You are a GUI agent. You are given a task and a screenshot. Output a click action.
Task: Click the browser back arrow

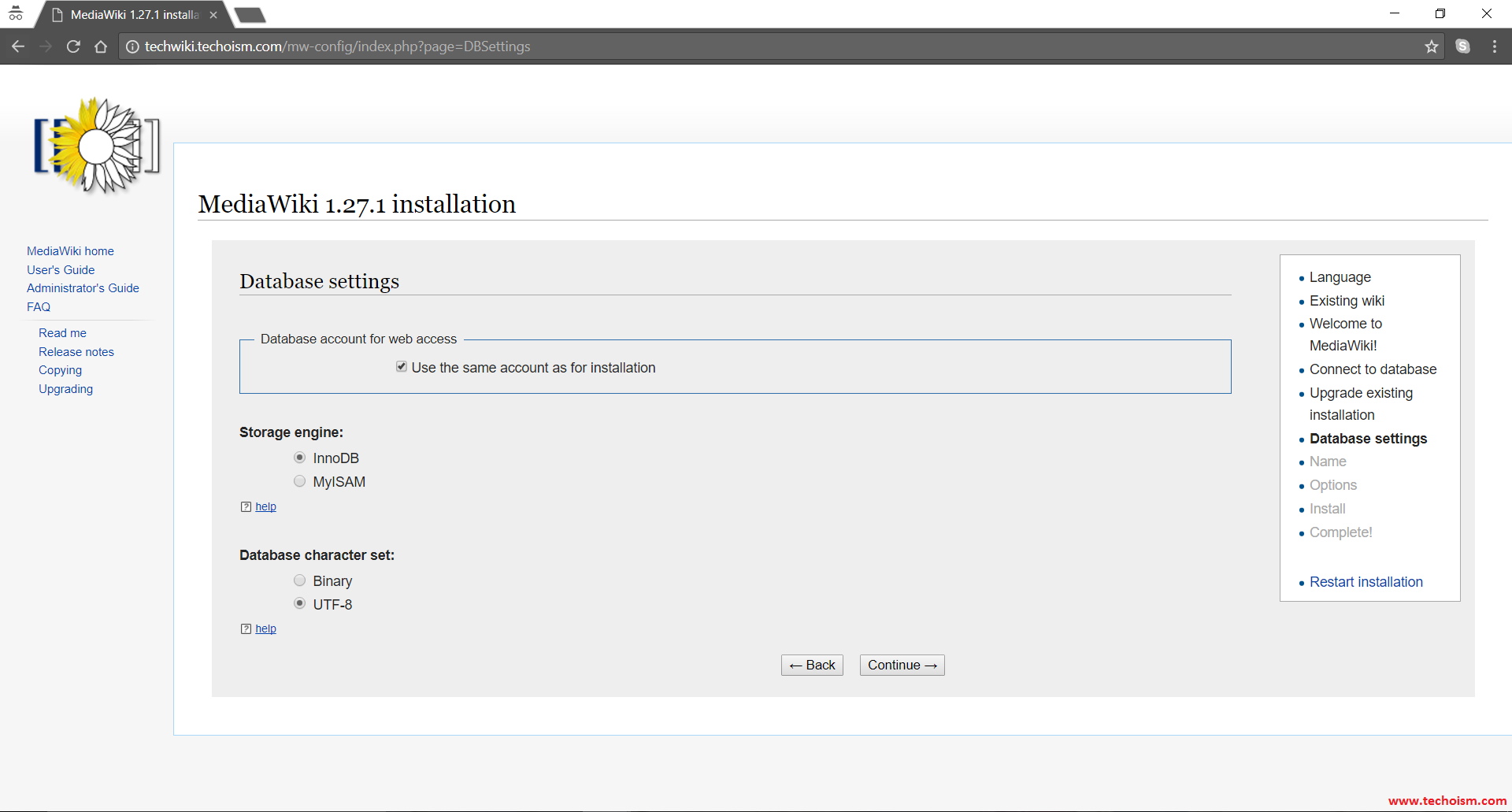(18, 46)
